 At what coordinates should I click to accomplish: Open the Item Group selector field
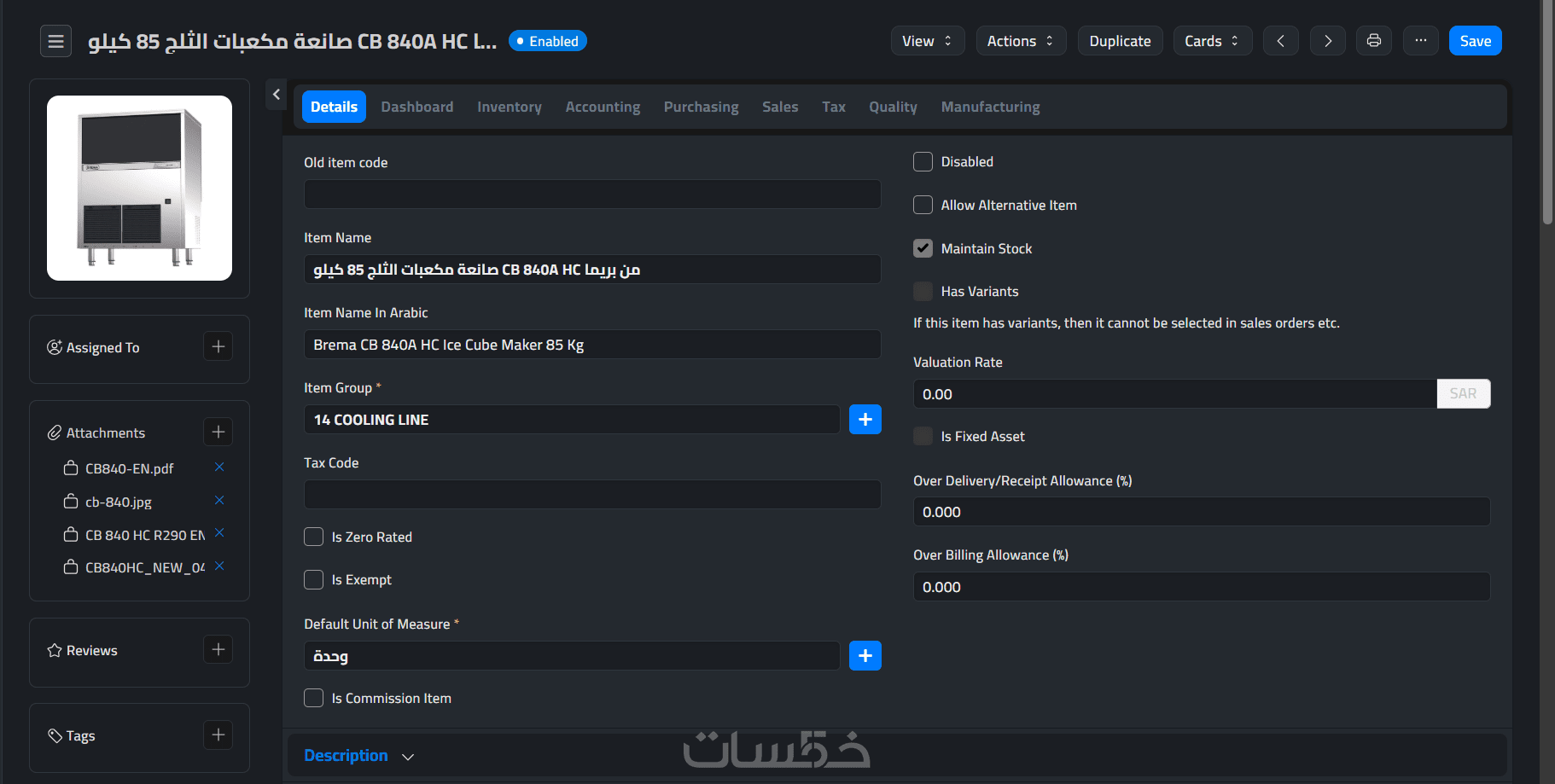click(572, 420)
